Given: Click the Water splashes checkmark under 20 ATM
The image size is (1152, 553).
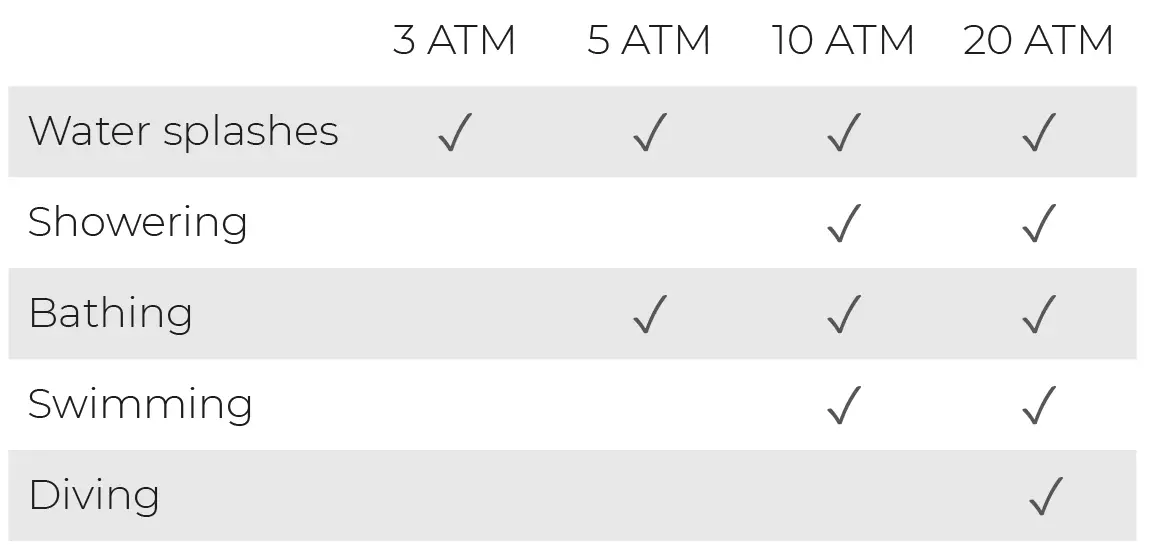Looking at the screenshot, I should [x=1039, y=132].
